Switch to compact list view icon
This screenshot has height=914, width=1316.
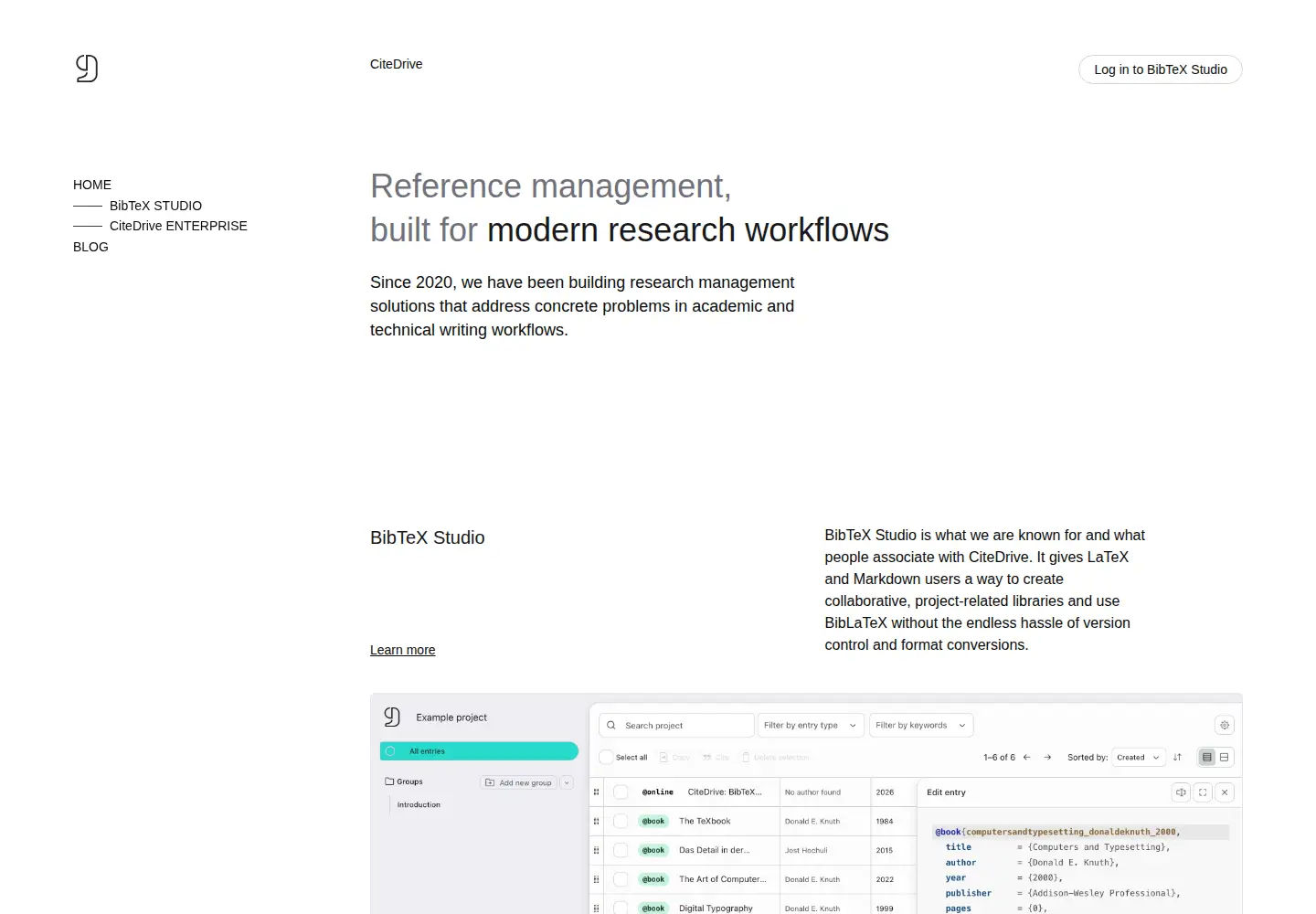pyautogui.click(x=1207, y=757)
